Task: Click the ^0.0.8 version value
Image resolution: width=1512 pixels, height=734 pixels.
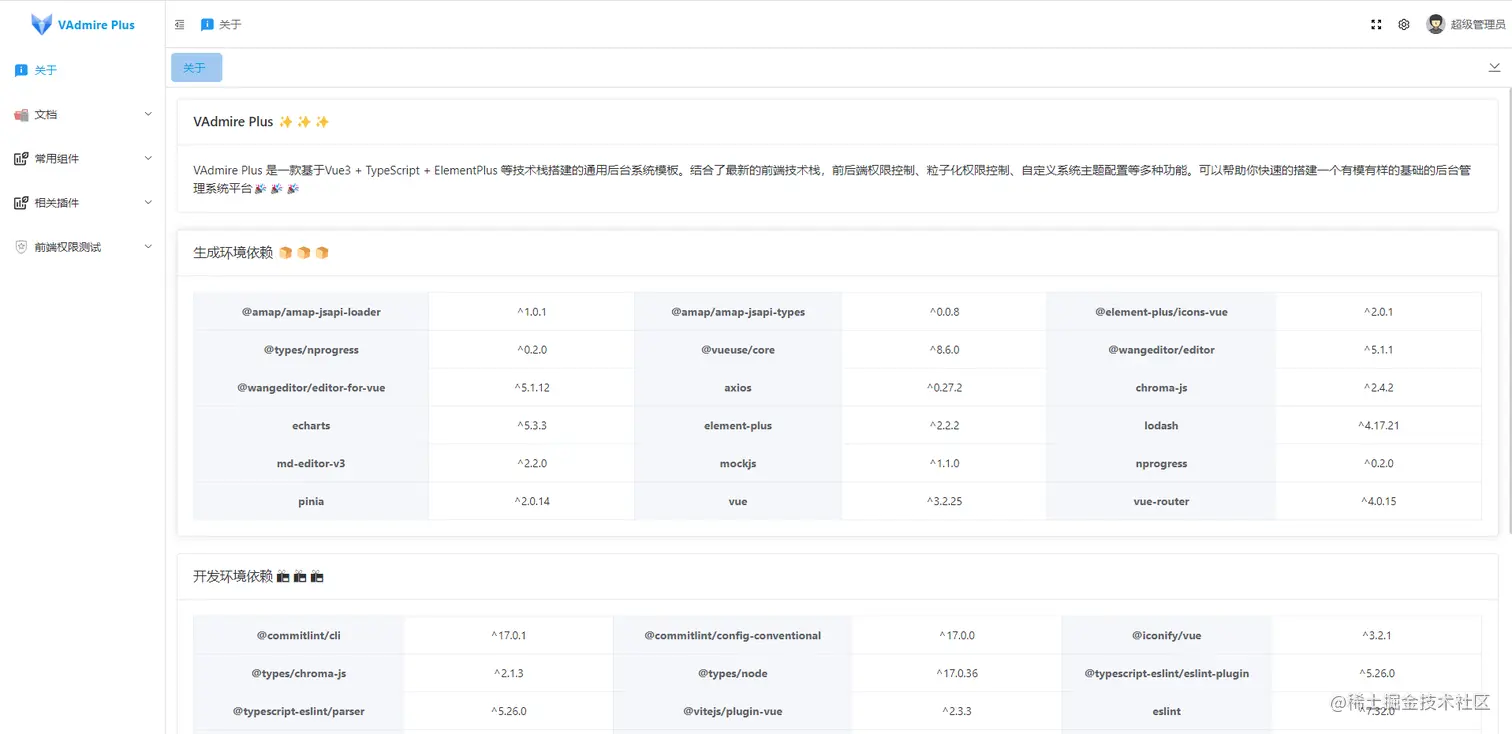Action: coord(944,312)
